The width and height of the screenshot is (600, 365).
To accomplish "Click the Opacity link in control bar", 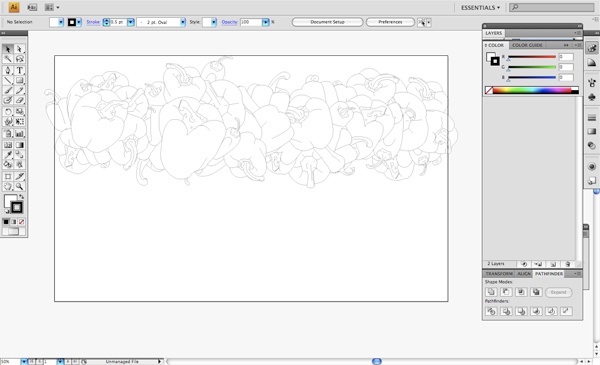I will (229, 22).
